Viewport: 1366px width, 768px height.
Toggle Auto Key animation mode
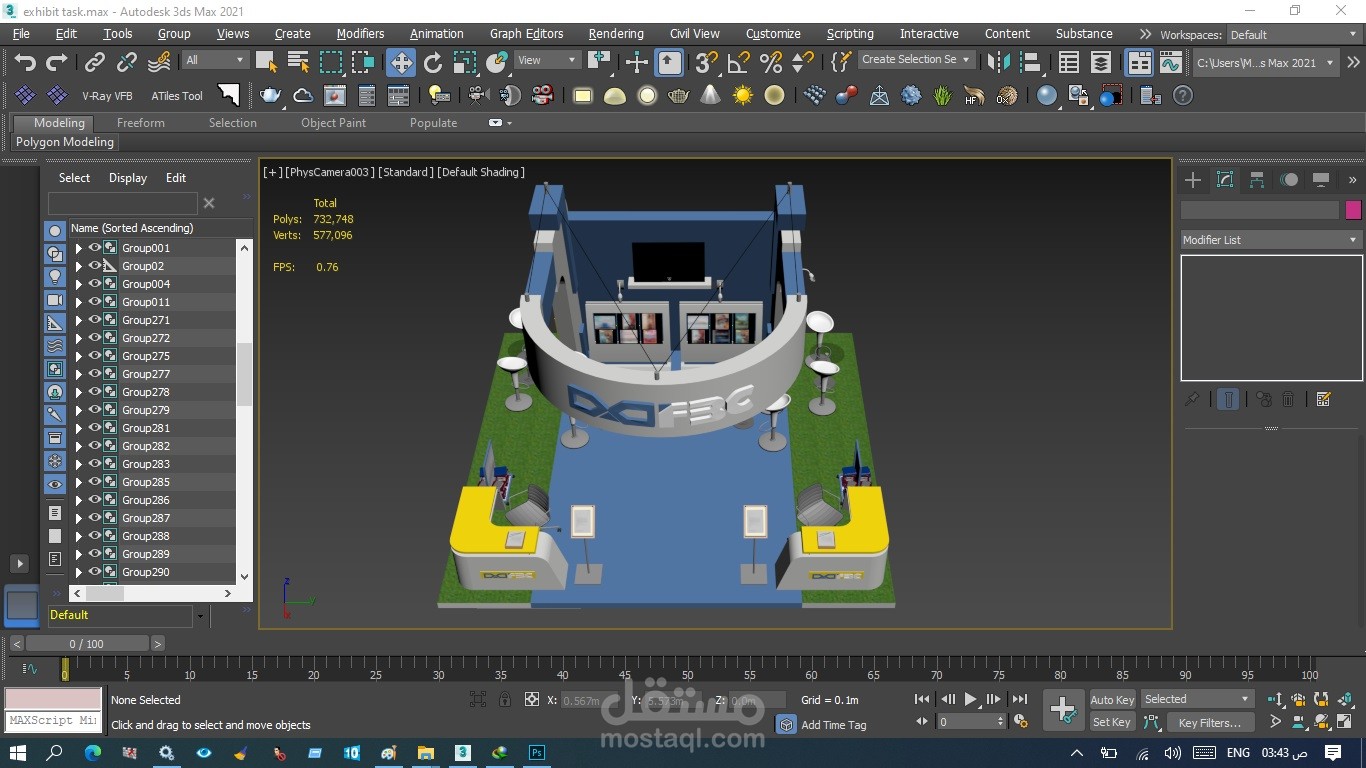point(1112,700)
